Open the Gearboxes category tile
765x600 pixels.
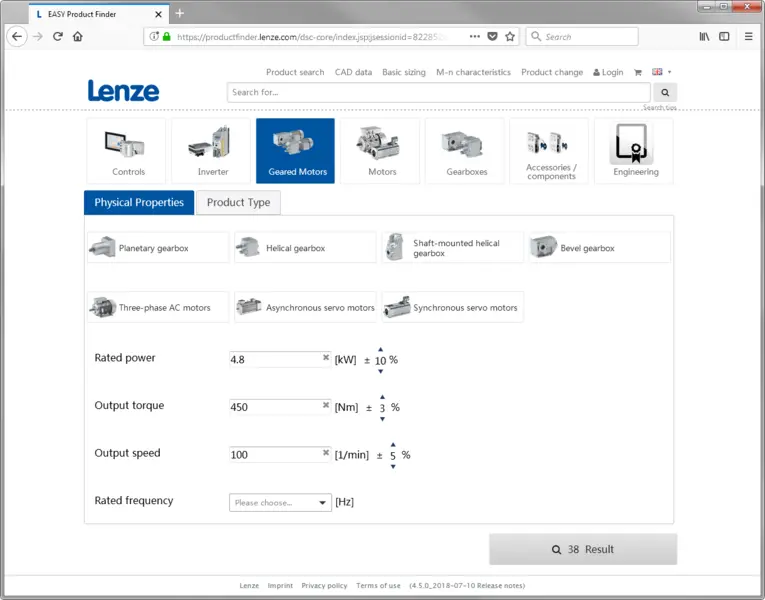[466, 151]
